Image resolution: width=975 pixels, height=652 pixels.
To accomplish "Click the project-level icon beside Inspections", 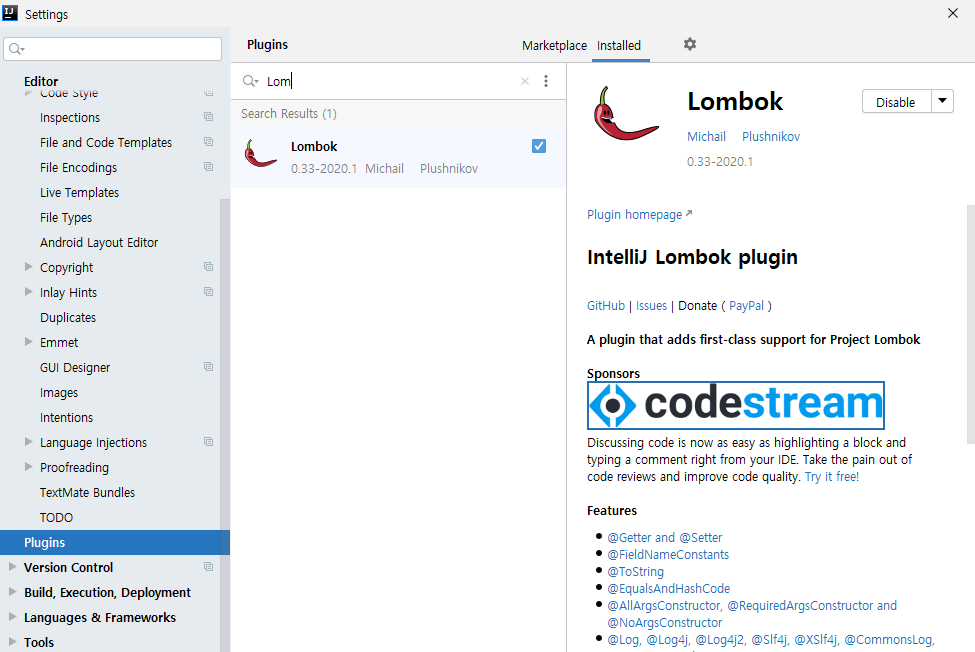I will pos(208,117).
